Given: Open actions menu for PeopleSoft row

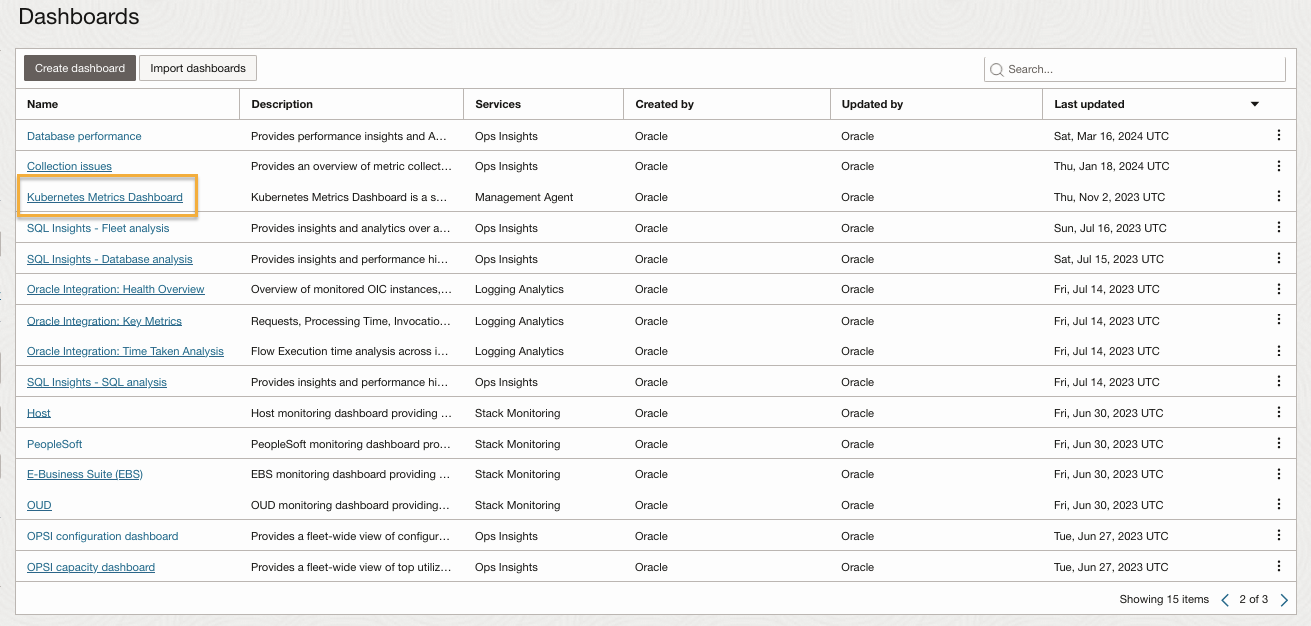Looking at the screenshot, I should [x=1278, y=444].
